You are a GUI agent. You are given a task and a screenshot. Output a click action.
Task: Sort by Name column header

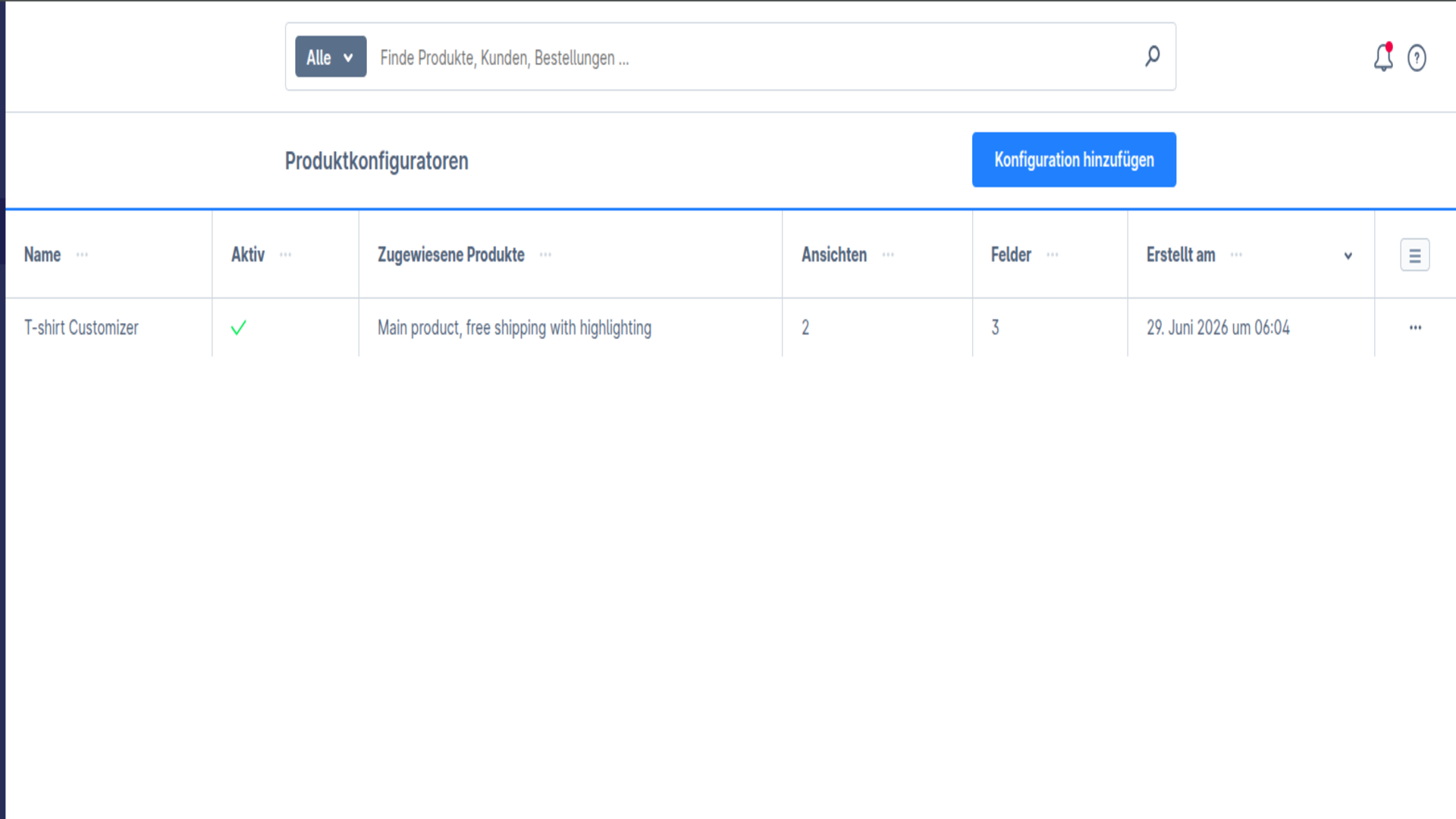coord(42,255)
